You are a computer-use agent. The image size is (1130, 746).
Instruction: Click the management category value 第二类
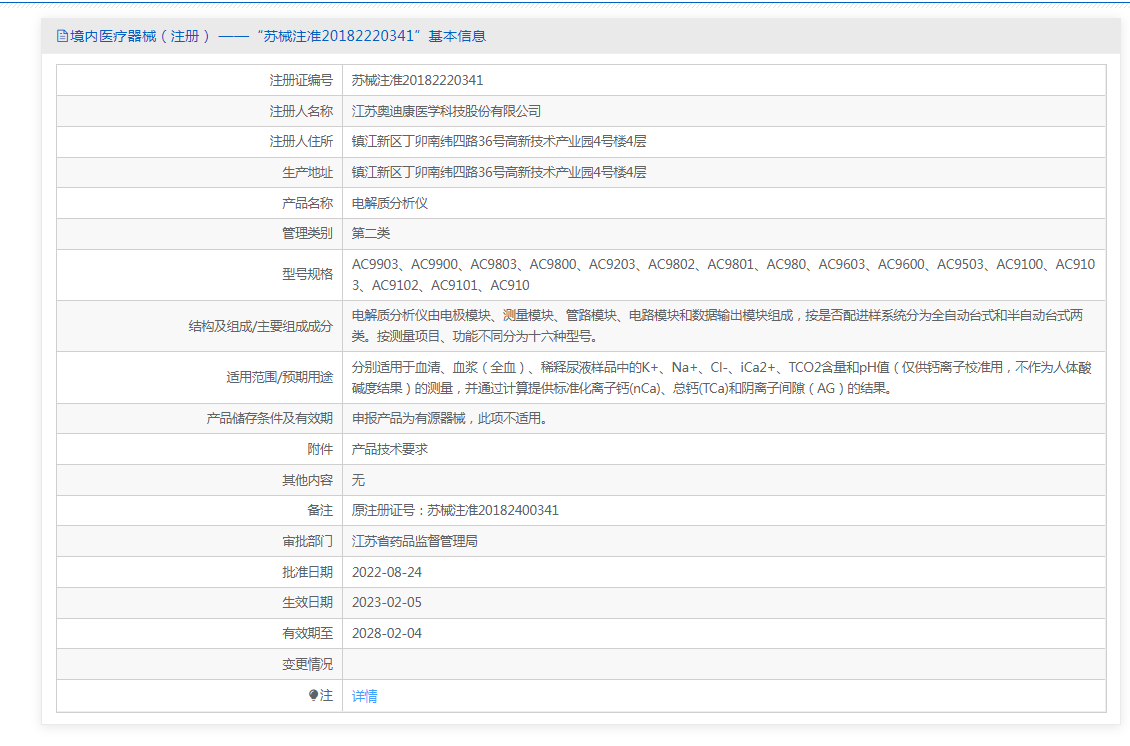(x=371, y=234)
